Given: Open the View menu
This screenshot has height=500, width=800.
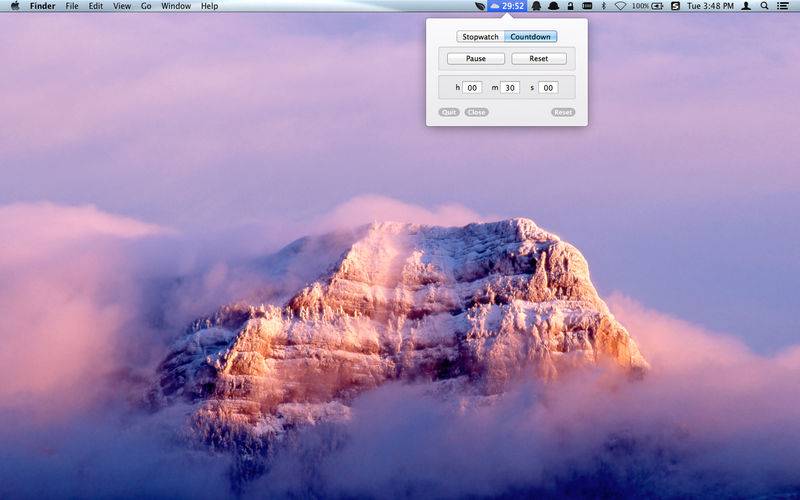Looking at the screenshot, I should [x=122, y=6].
